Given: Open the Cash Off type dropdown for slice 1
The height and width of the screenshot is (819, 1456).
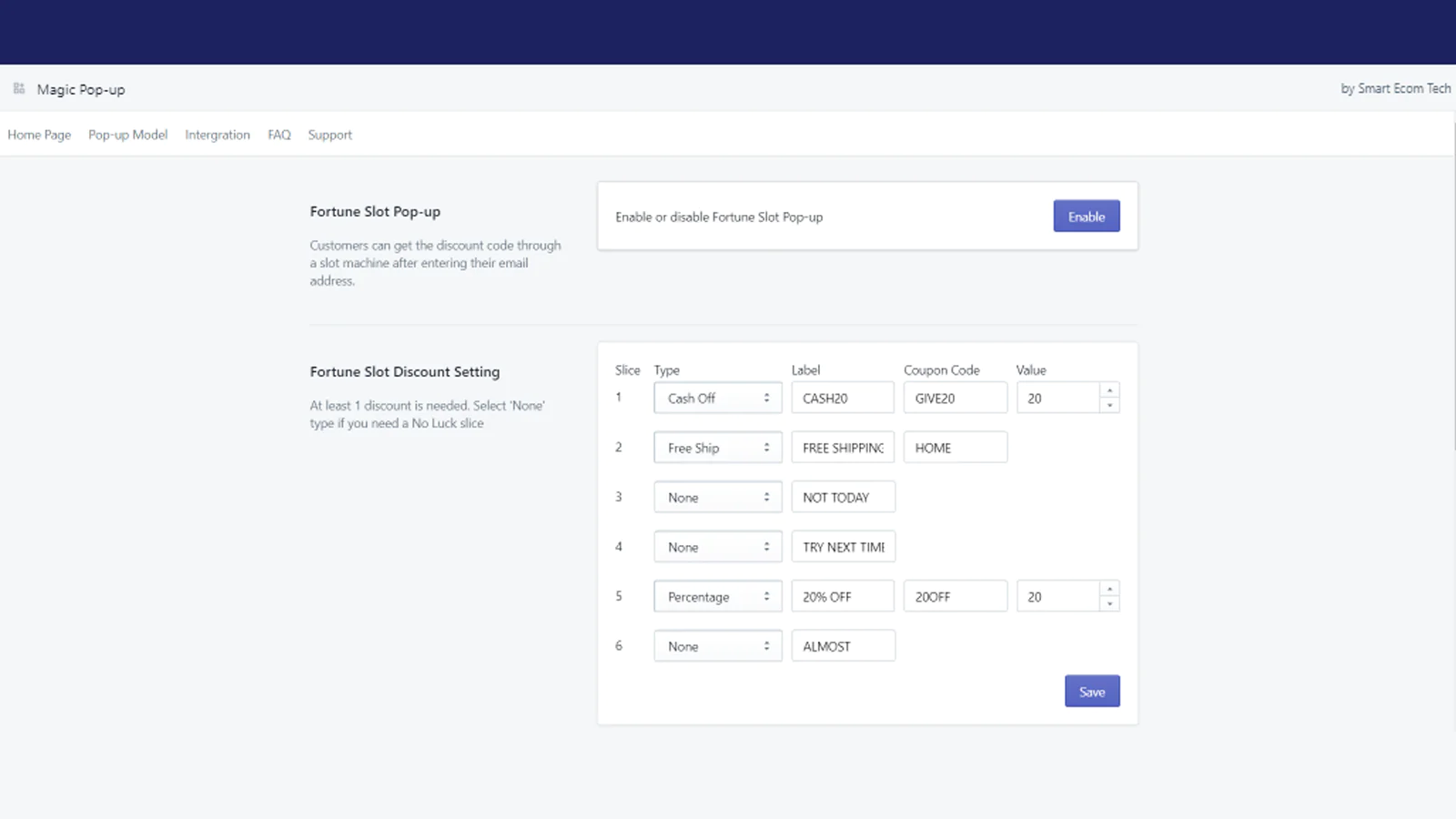Looking at the screenshot, I should pyautogui.click(x=717, y=398).
